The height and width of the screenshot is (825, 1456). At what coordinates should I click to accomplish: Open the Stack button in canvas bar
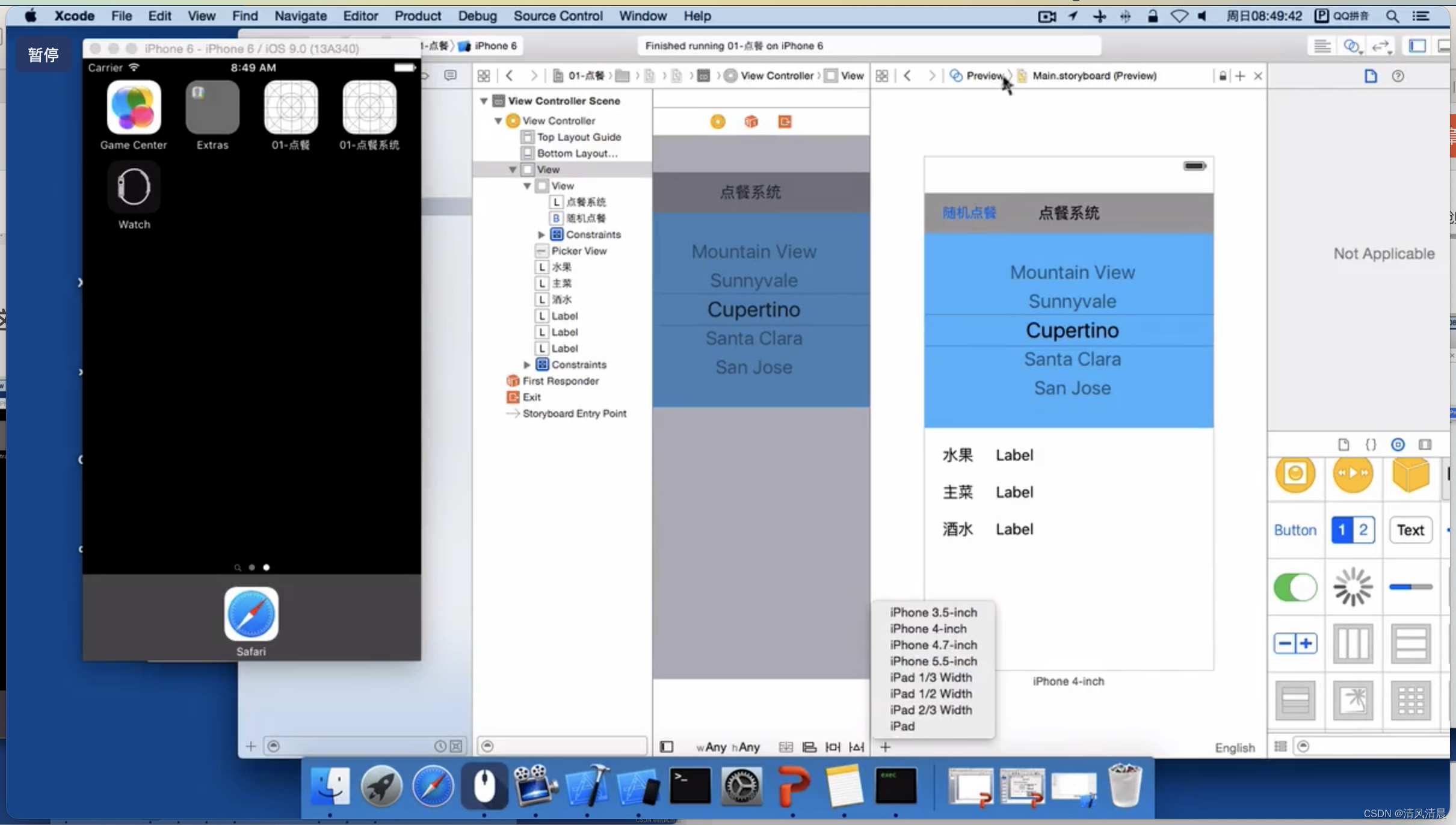786,747
